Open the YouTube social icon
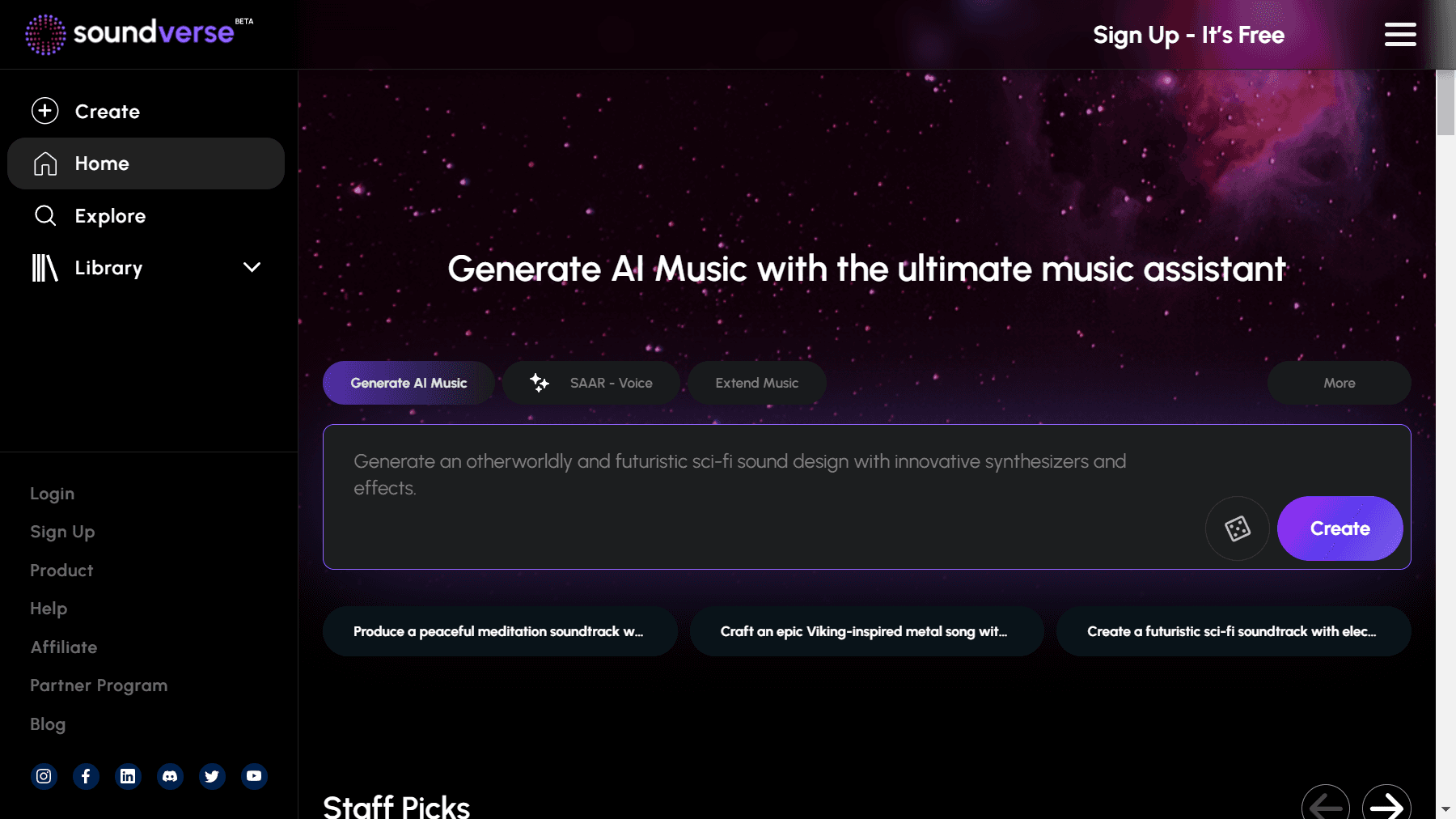Image resolution: width=1456 pixels, height=819 pixels. [x=254, y=776]
